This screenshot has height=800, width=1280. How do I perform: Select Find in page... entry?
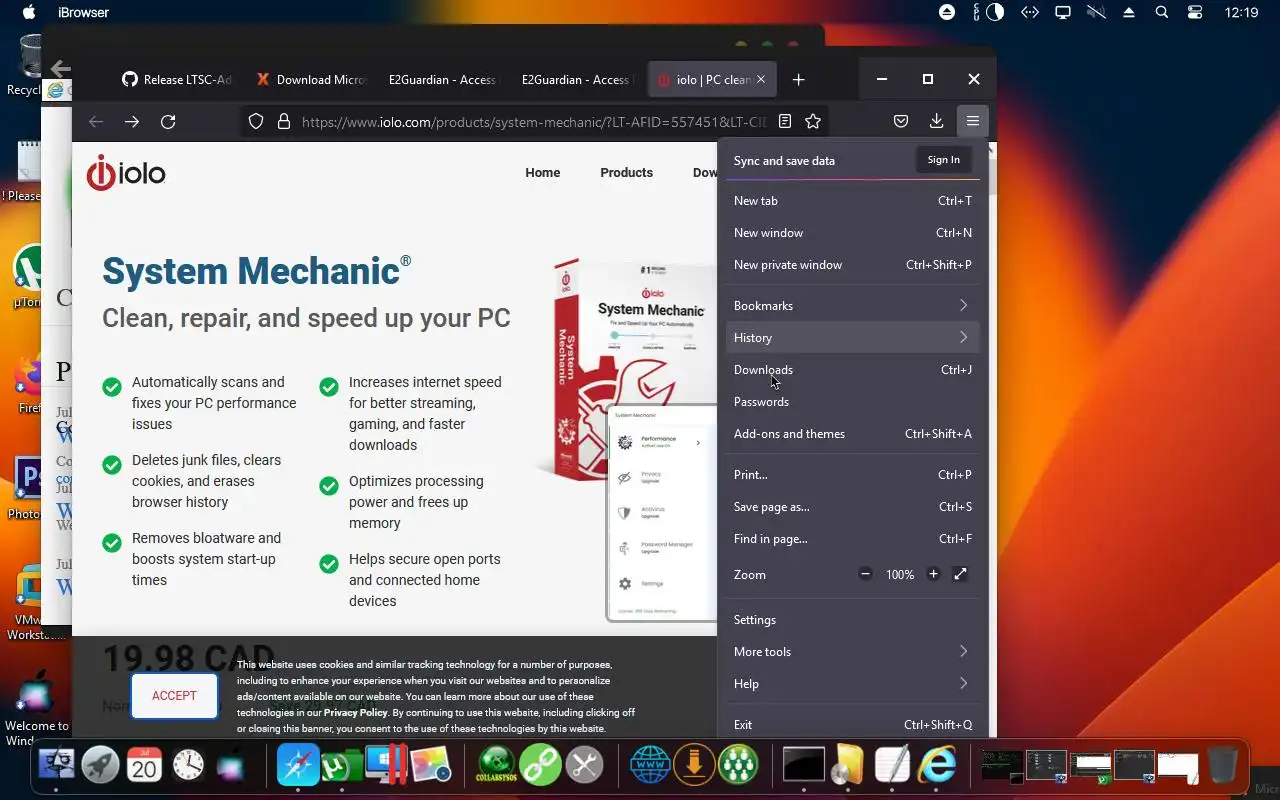[x=852, y=539]
